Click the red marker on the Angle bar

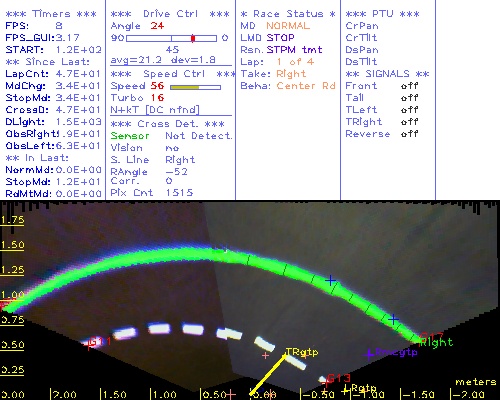click(193, 38)
